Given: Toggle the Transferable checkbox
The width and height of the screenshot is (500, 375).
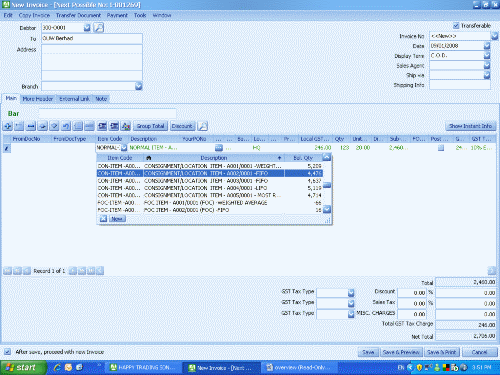Looking at the screenshot, I should (x=456, y=26).
